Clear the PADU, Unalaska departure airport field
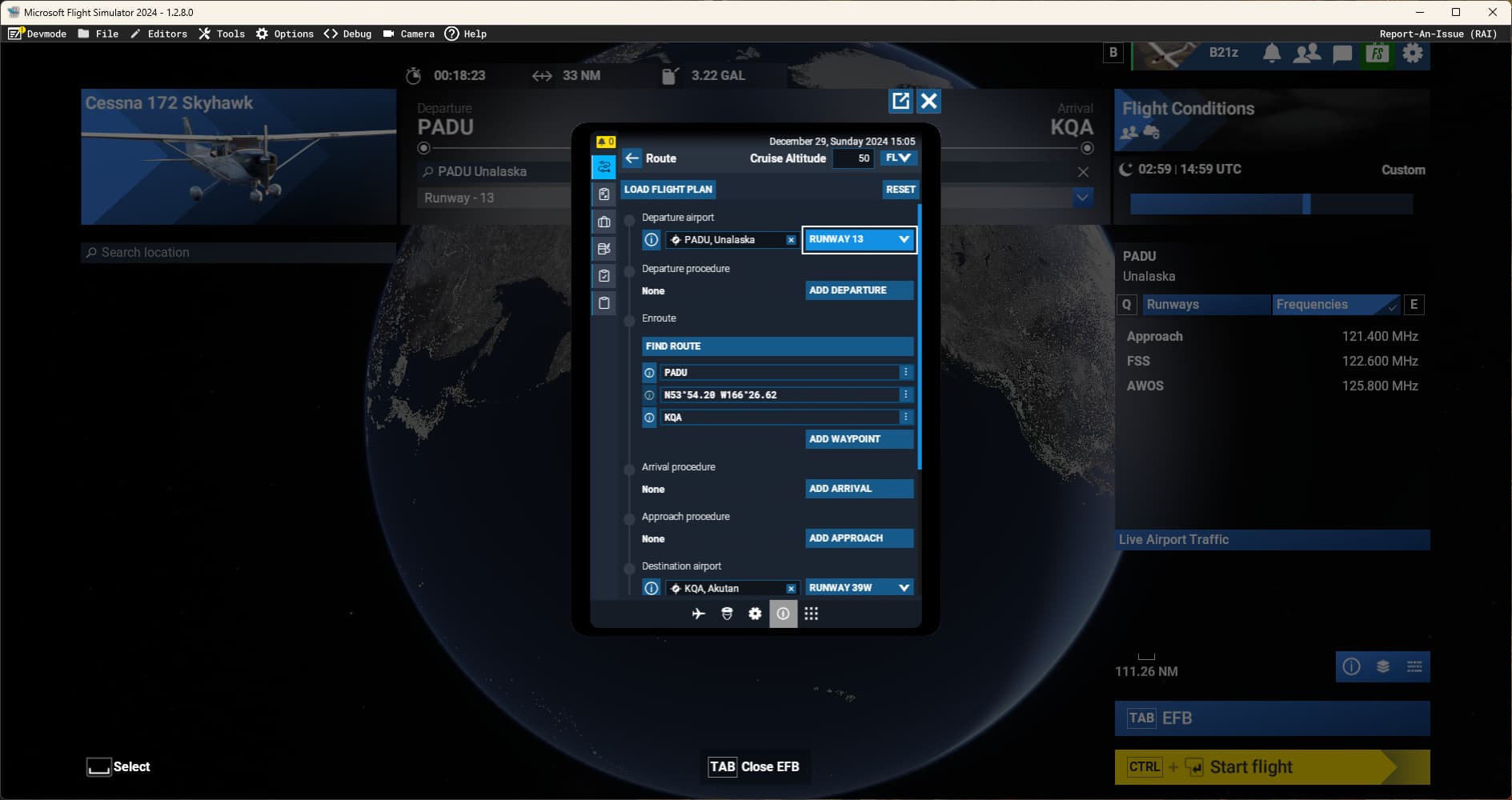 tap(791, 240)
